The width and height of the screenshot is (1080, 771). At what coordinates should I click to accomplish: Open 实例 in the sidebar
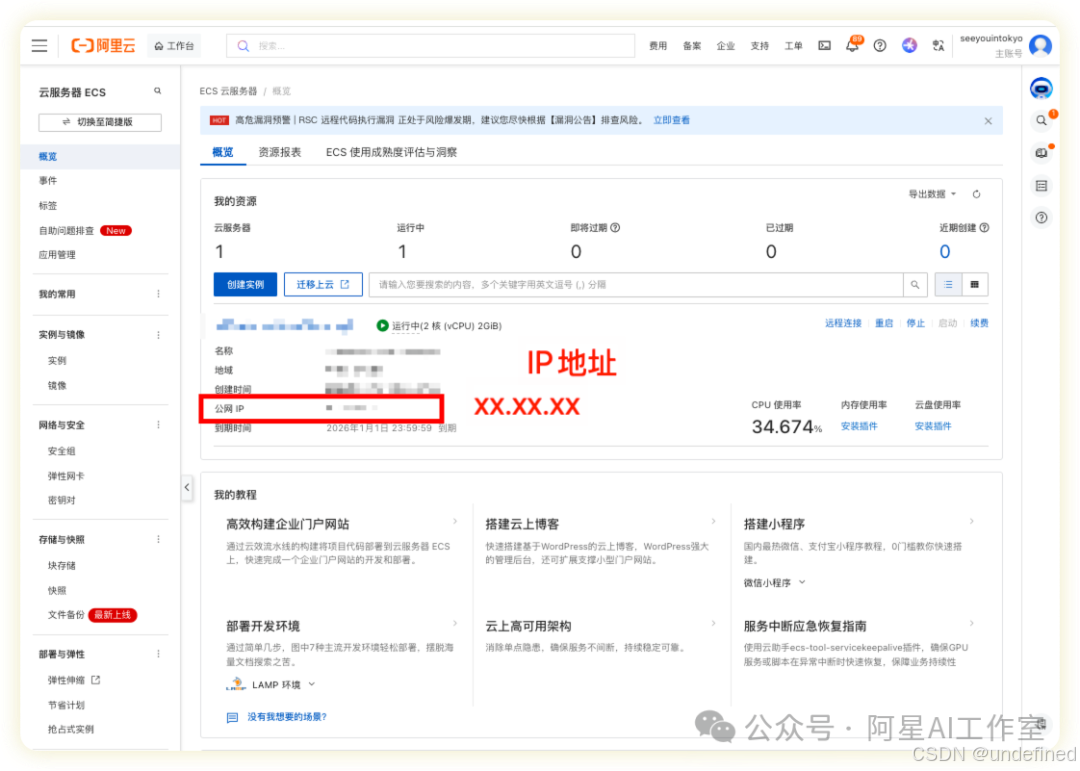[x=57, y=361]
